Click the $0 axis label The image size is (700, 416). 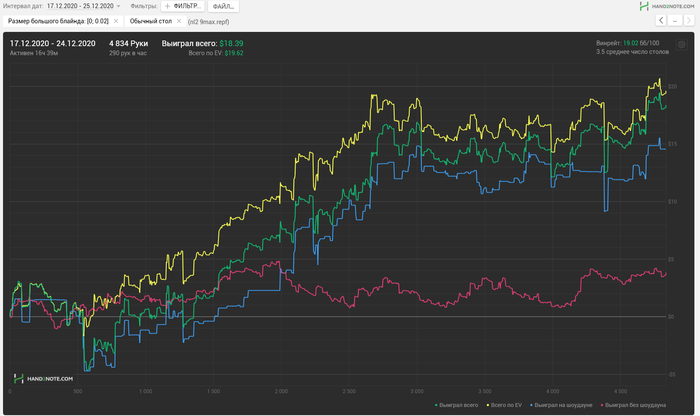pos(671,317)
